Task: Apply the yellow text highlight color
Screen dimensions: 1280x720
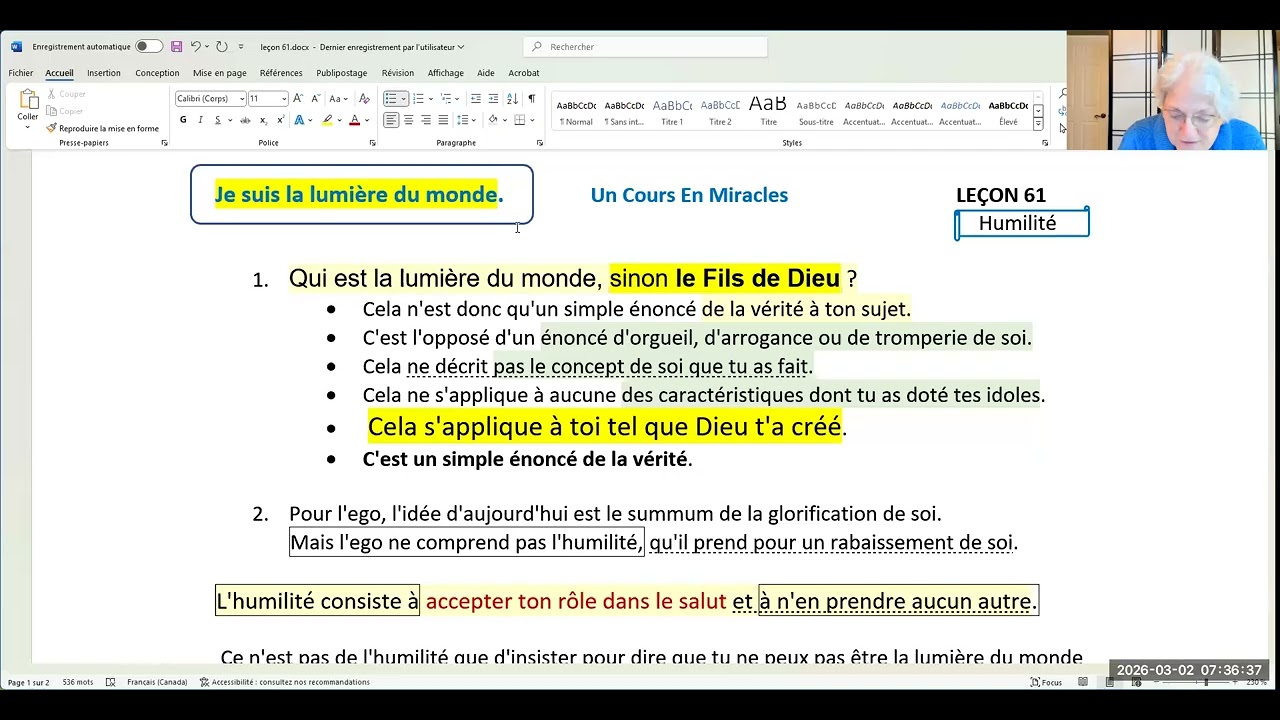Action: coord(326,120)
